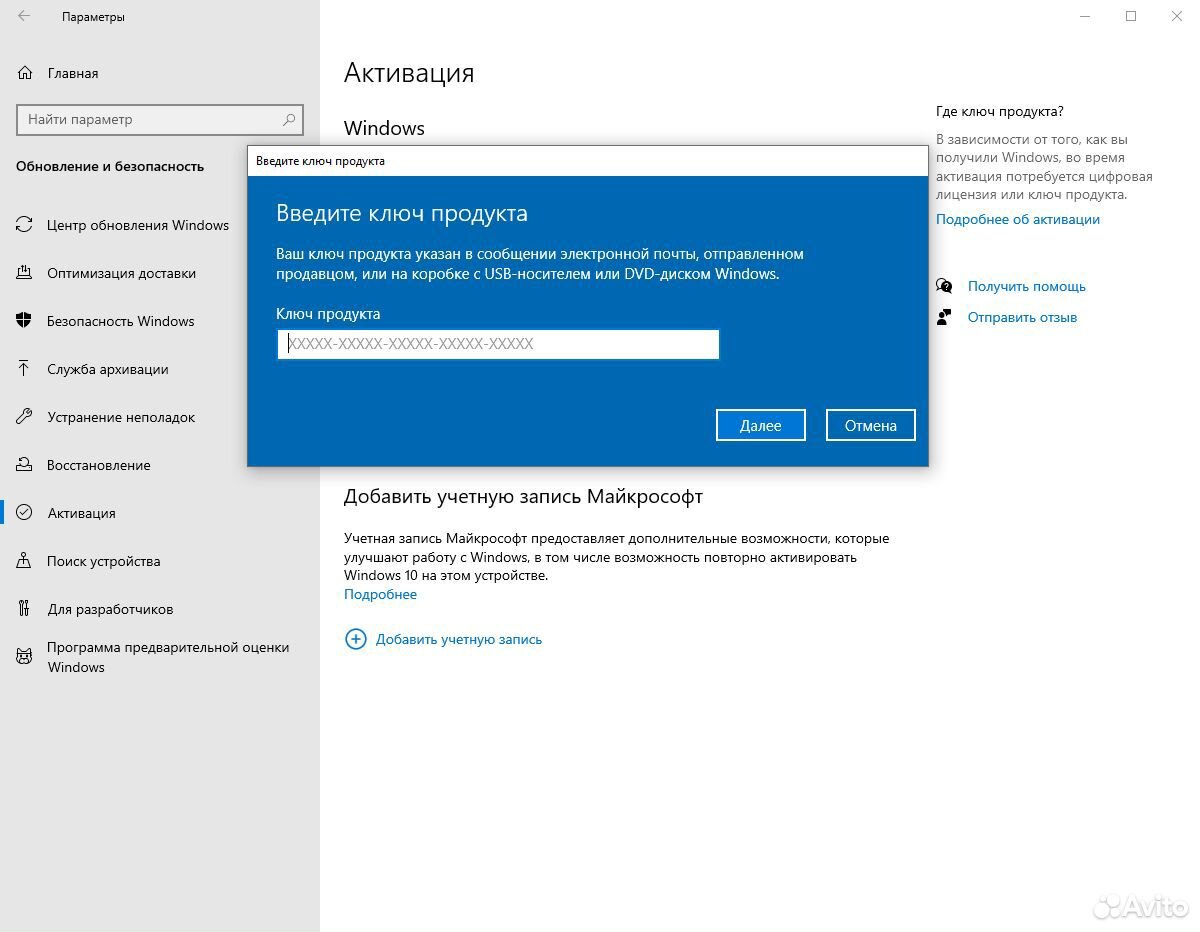Minimize the Параметры window
The height and width of the screenshot is (932, 1200).
click(x=1085, y=16)
